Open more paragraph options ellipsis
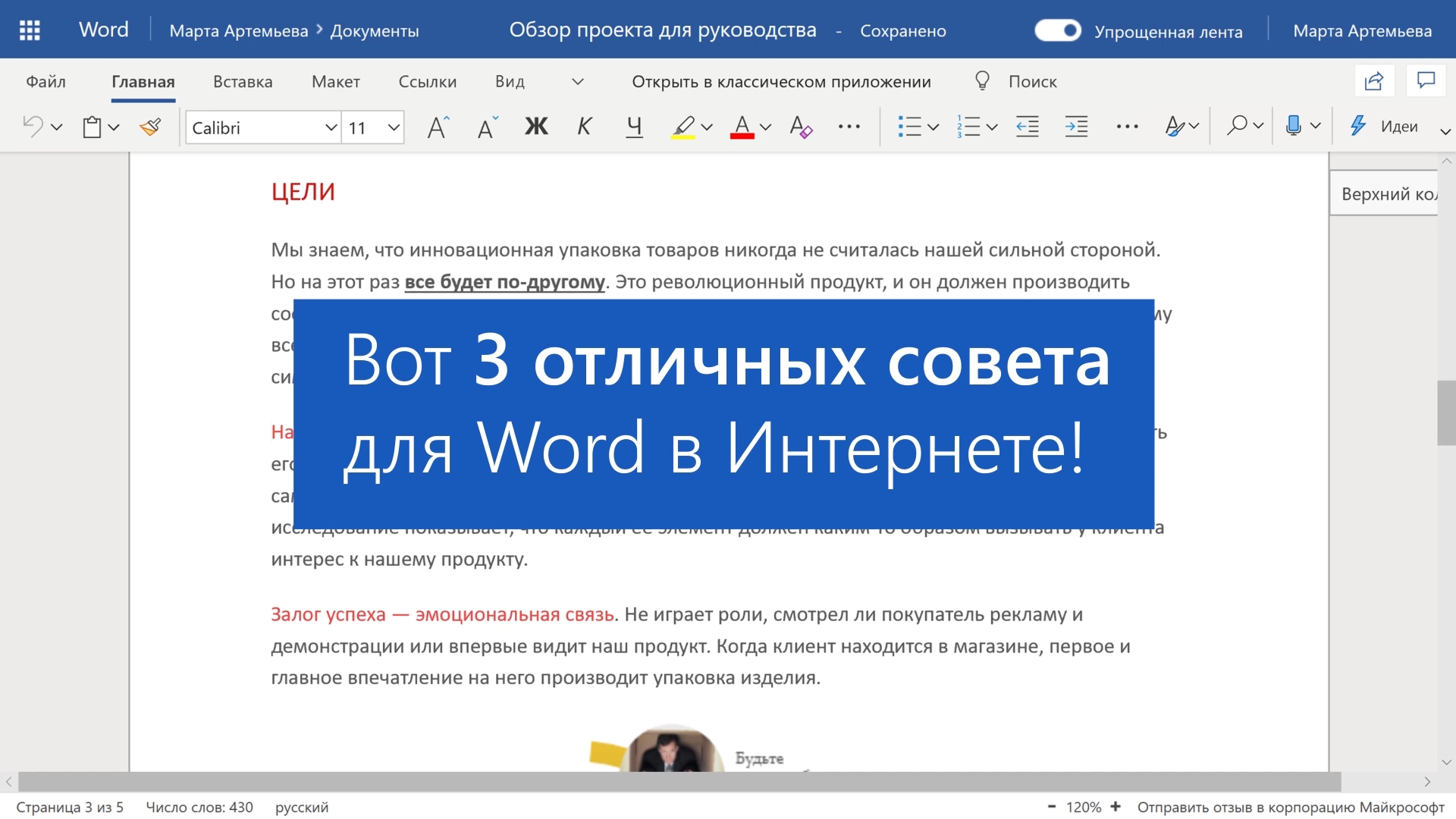This screenshot has height=819, width=1456. point(1127,127)
